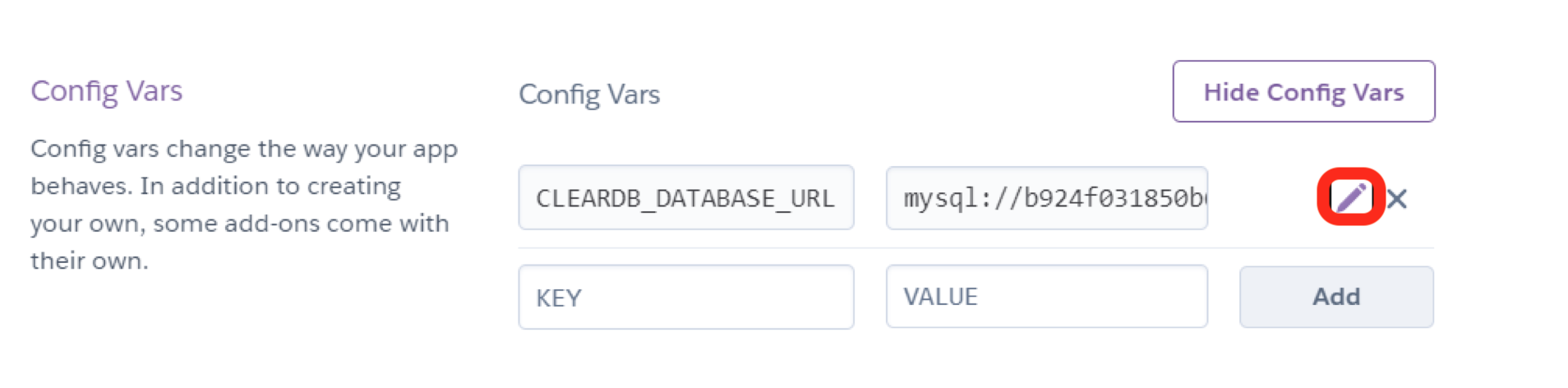This screenshot has height=388, width=1568.
Task: Click the mysql:// value field
Action: [x=1046, y=198]
